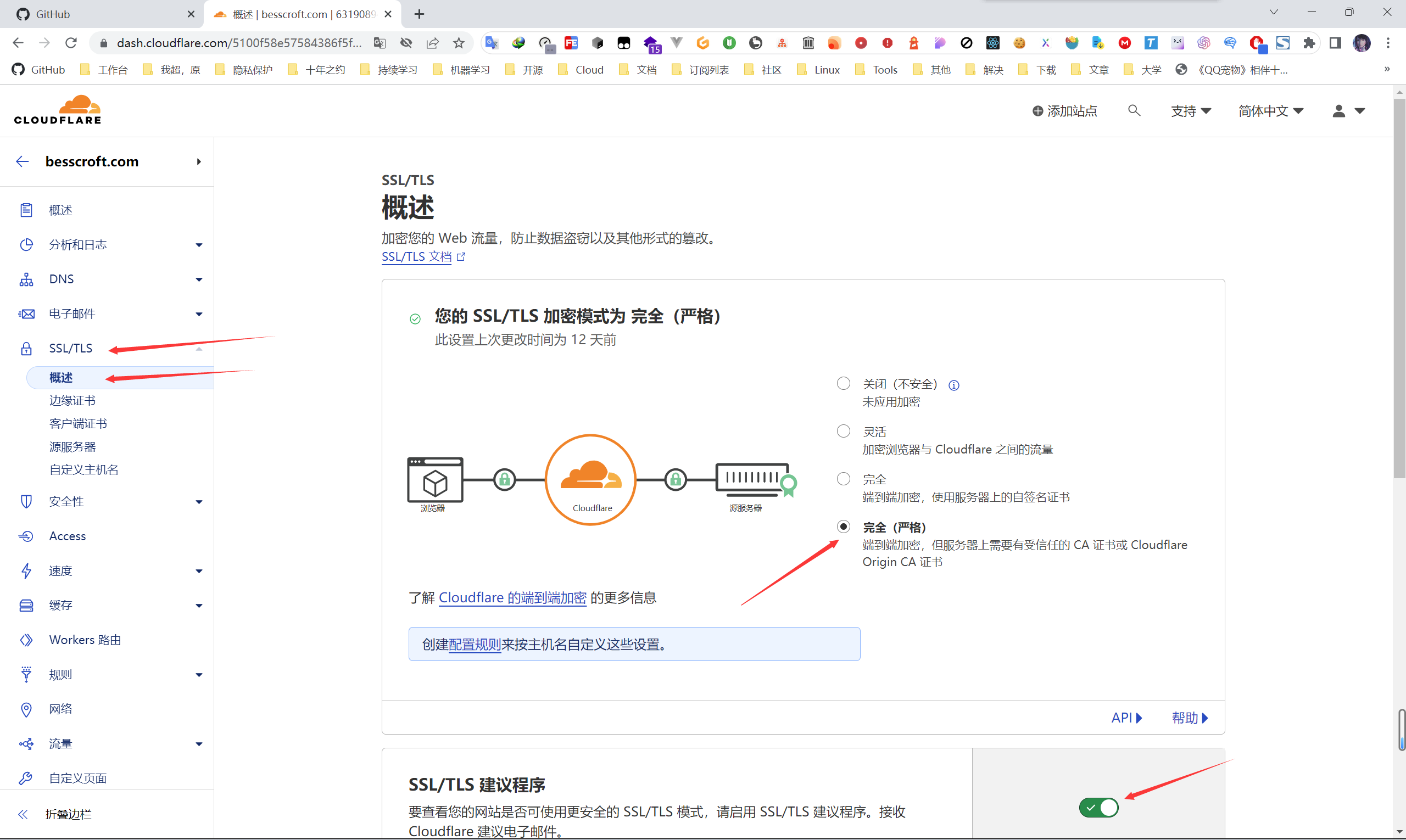Click the 速度 section icon in sidebar
1406x840 pixels.
tap(26, 571)
